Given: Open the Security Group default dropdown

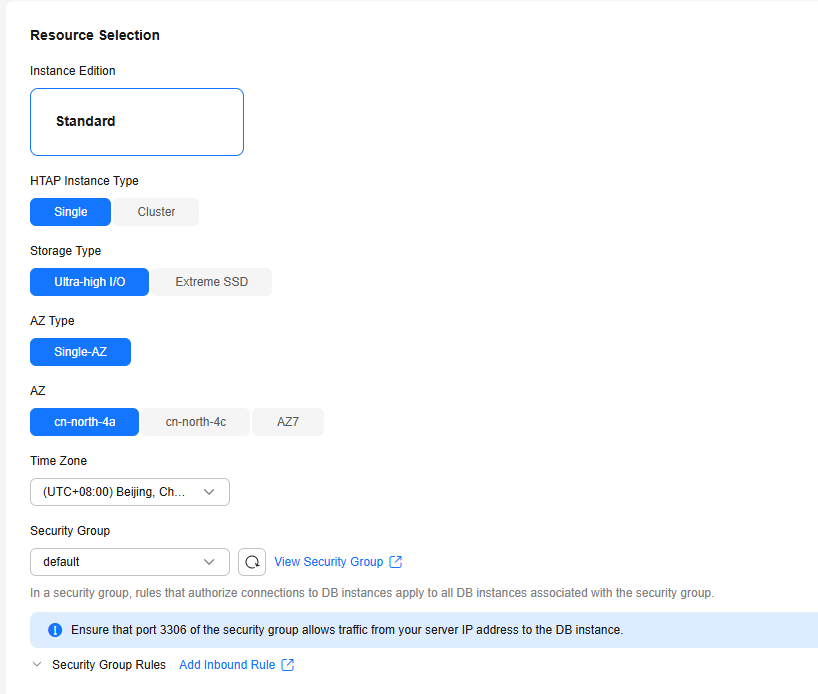Looking at the screenshot, I should (130, 562).
